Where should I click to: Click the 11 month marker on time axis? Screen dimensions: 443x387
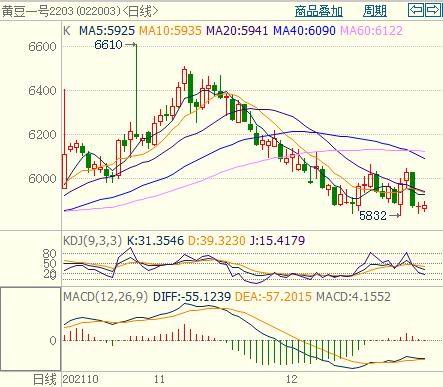tap(159, 379)
